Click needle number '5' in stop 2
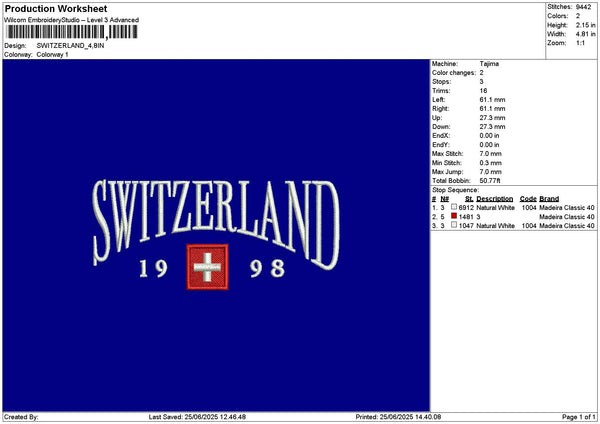Screen dimensions: 600x424 (442, 217)
